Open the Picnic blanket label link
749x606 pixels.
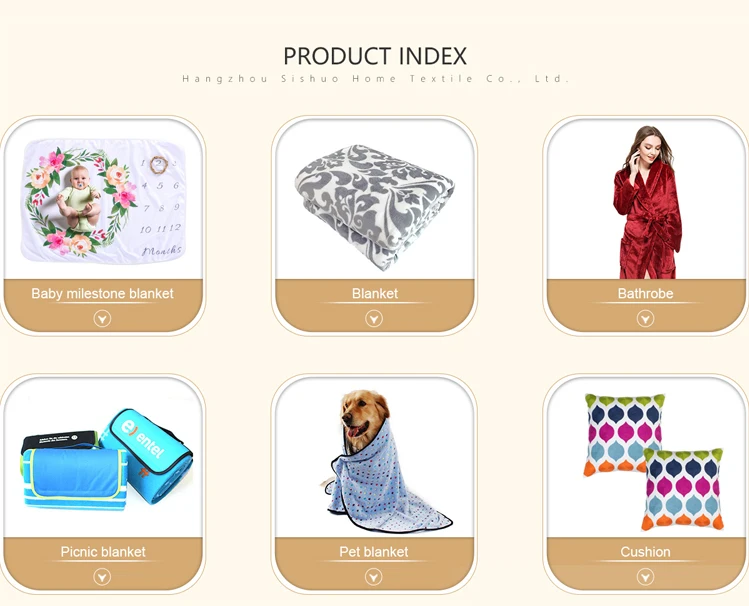(x=103, y=552)
